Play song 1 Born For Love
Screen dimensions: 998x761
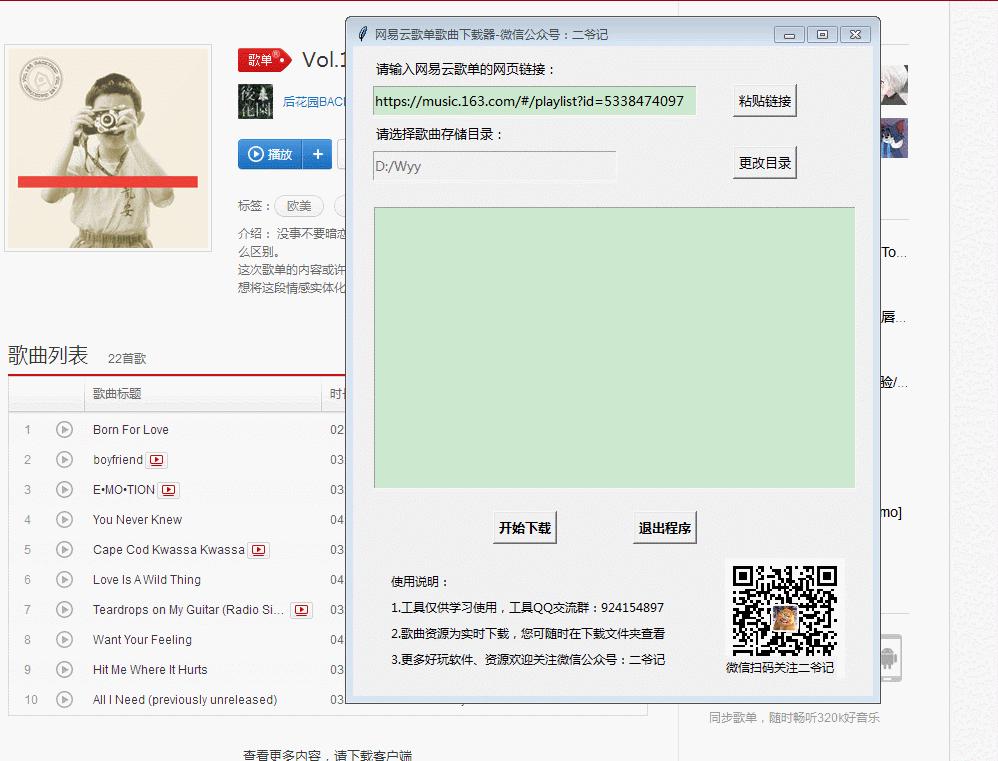click(x=64, y=429)
